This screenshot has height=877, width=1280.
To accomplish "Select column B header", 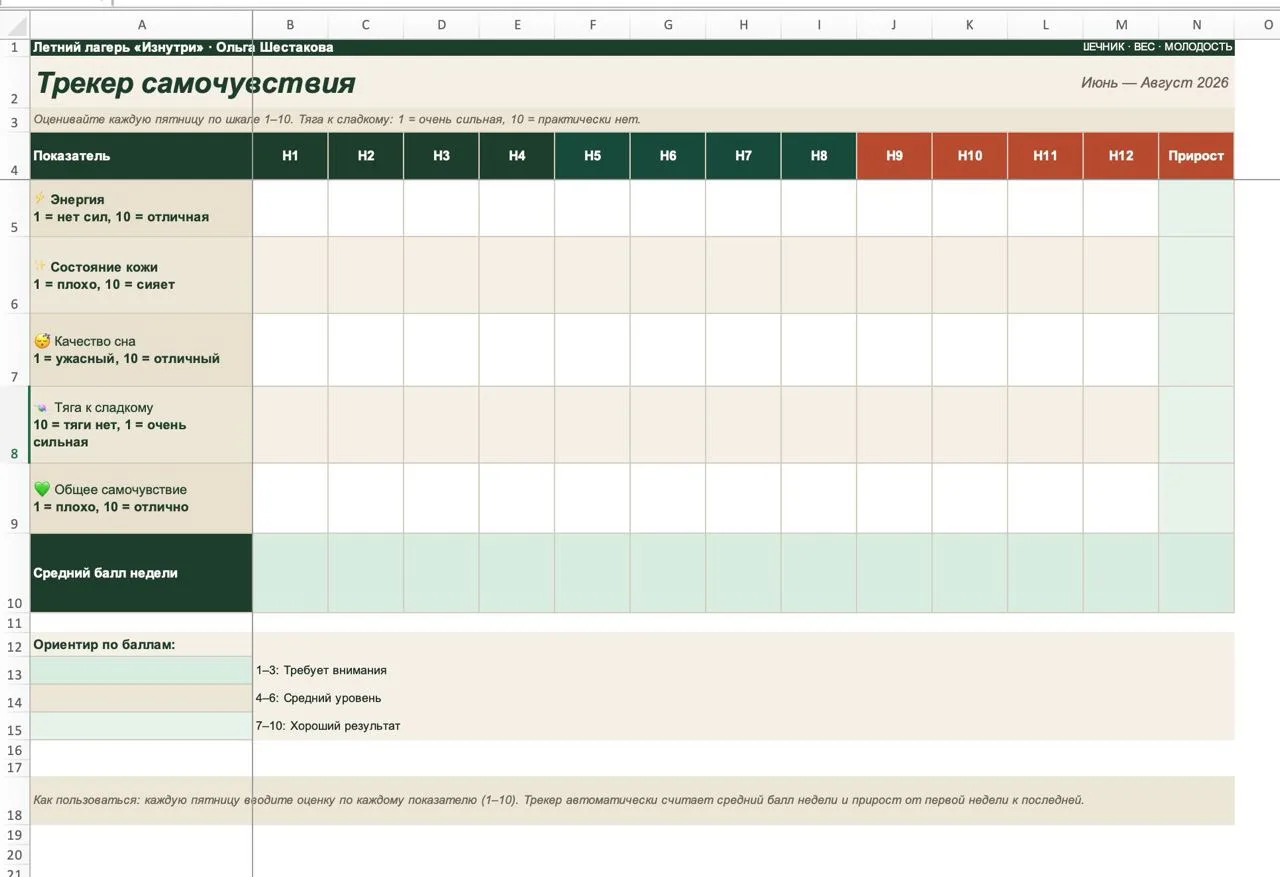I will coord(290,25).
